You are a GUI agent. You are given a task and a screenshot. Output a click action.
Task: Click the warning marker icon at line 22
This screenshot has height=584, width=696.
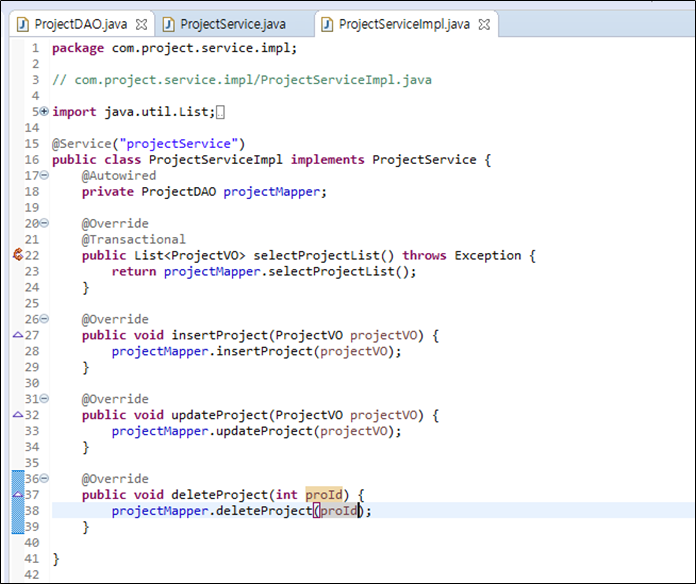pyautogui.click(x=18, y=255)
